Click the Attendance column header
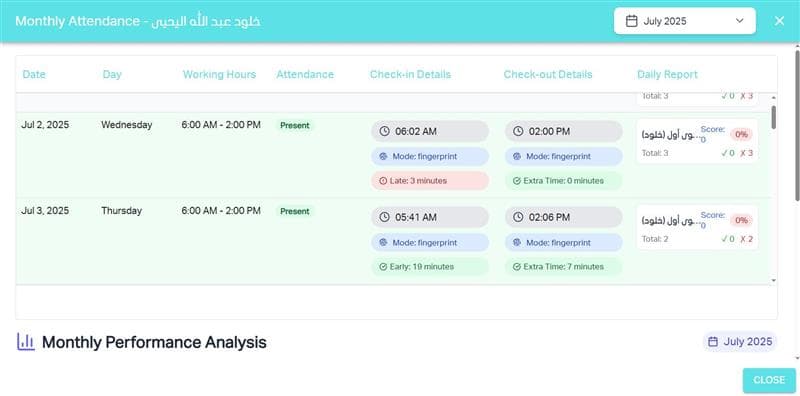This screenshot has height=396, width=800. (x=305, y=75)
